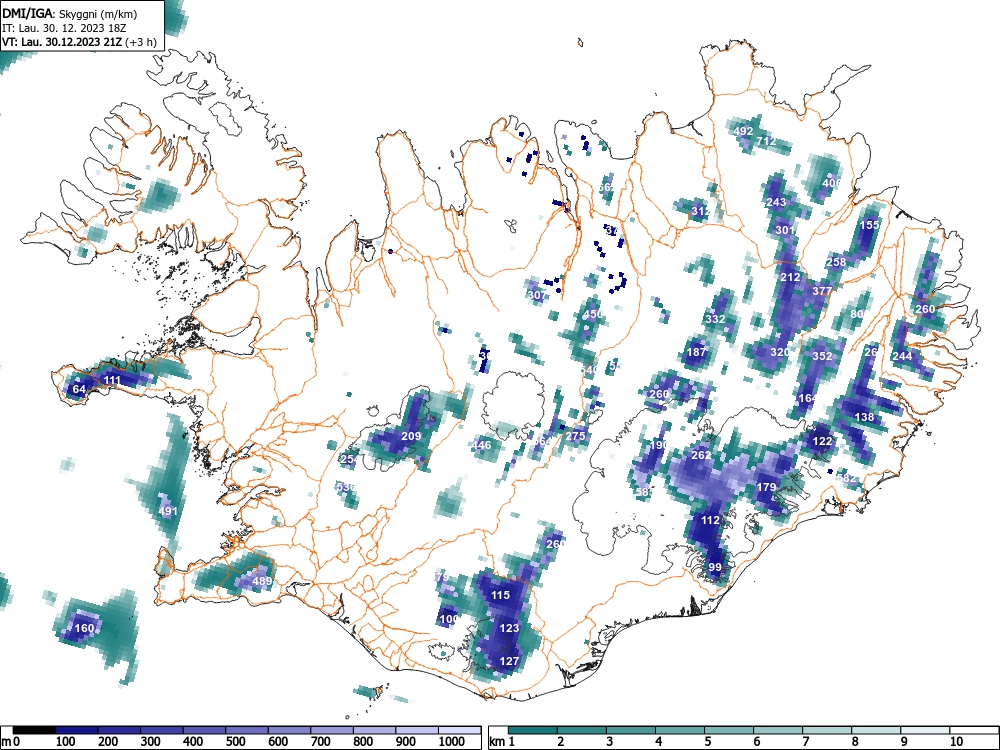Click the '138' visibility value on the map
Viewport: 1000px width, 750px height.
pyautogui.click(x=864, y=417)
